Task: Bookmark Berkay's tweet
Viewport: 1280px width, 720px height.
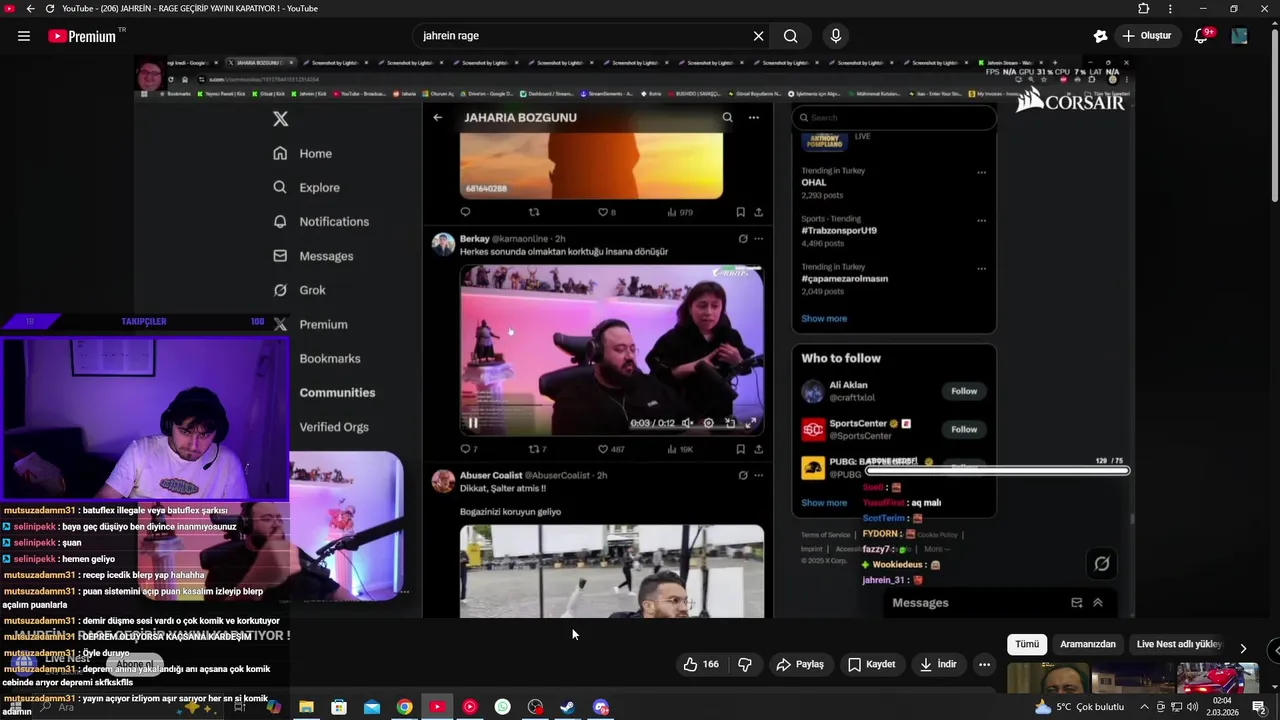Action: [x=740, y=449]
